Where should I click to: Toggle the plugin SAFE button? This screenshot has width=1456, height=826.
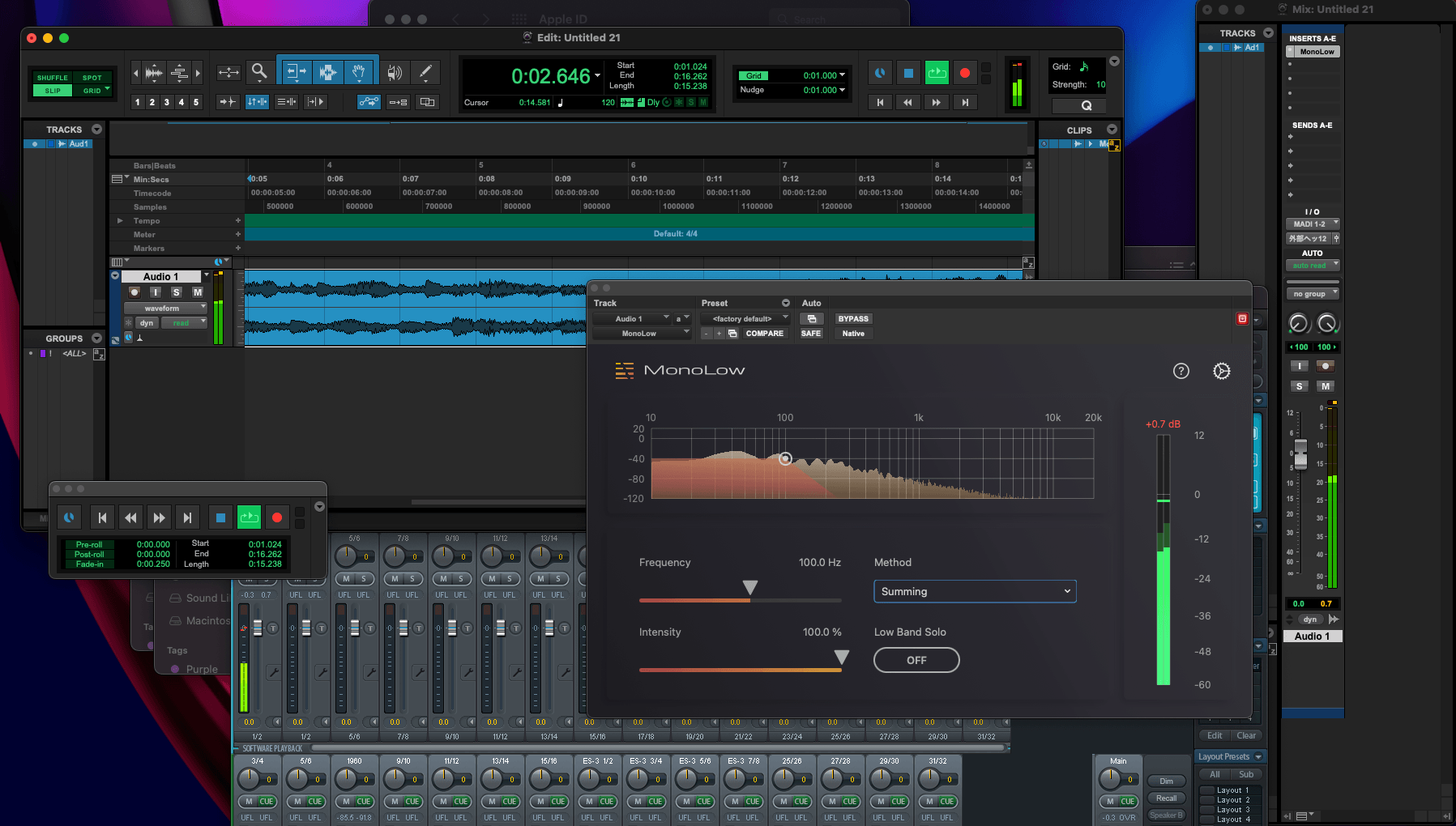tap(811, 334)
